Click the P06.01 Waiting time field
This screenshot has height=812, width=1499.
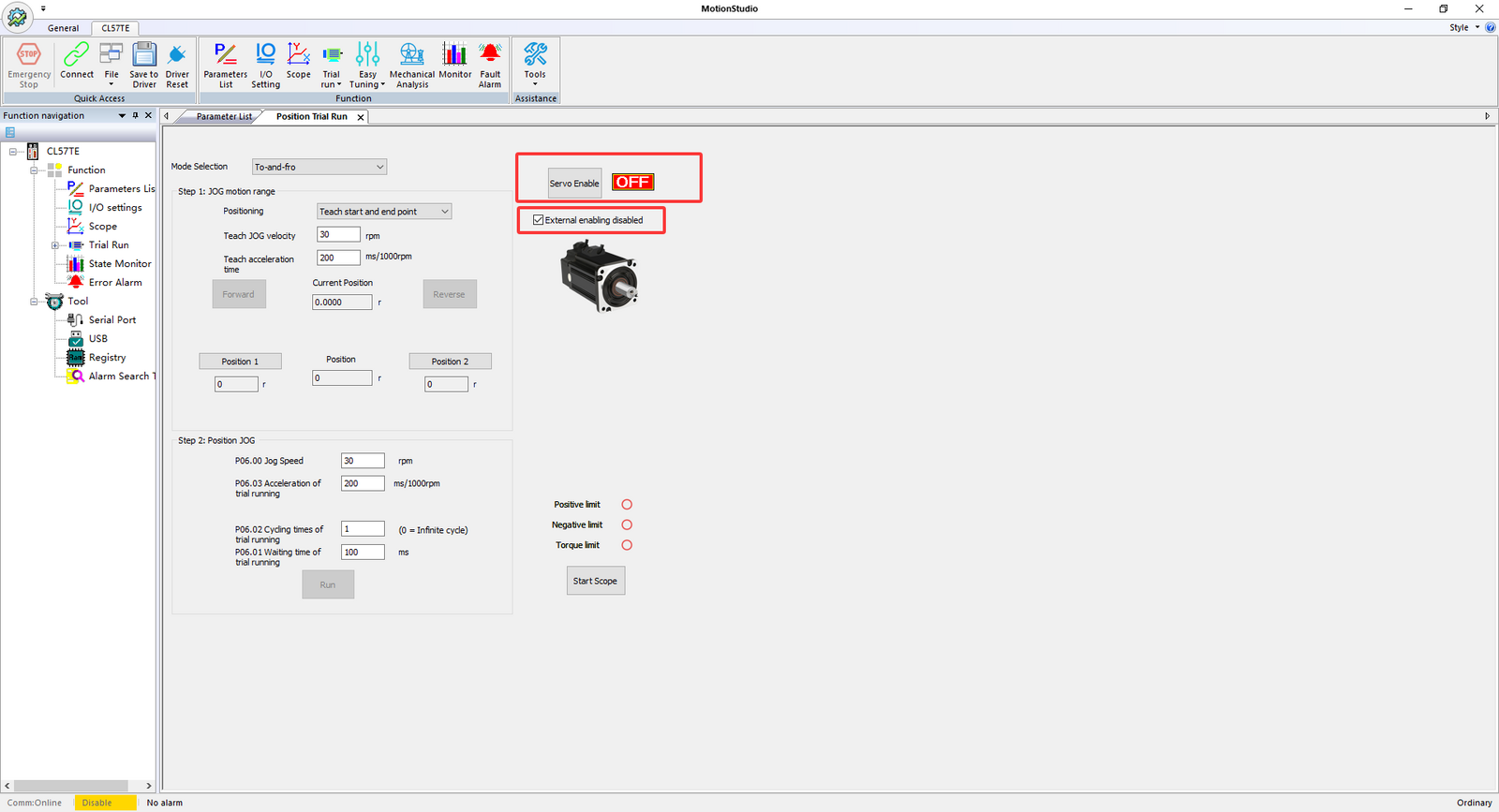click(x=363, y=553)
